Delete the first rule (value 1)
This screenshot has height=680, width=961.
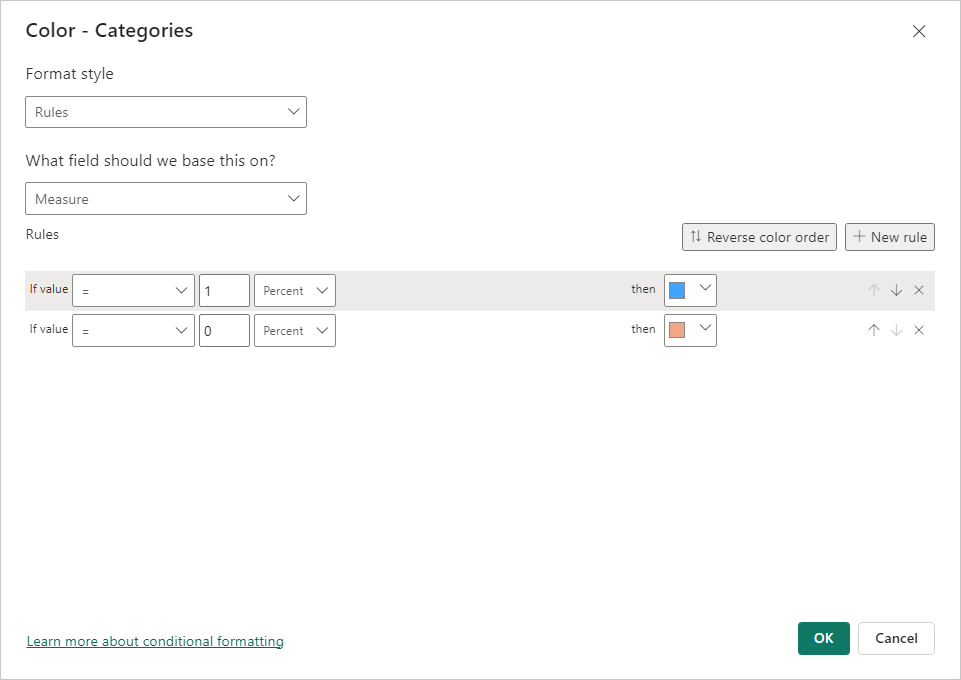tap(919, 290)
